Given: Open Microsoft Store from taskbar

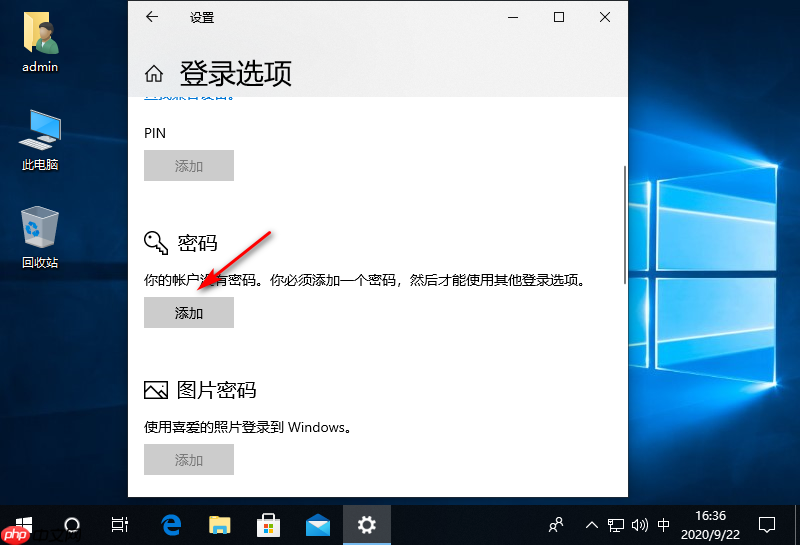Looking at the screenshot, I should coord(268,525).
